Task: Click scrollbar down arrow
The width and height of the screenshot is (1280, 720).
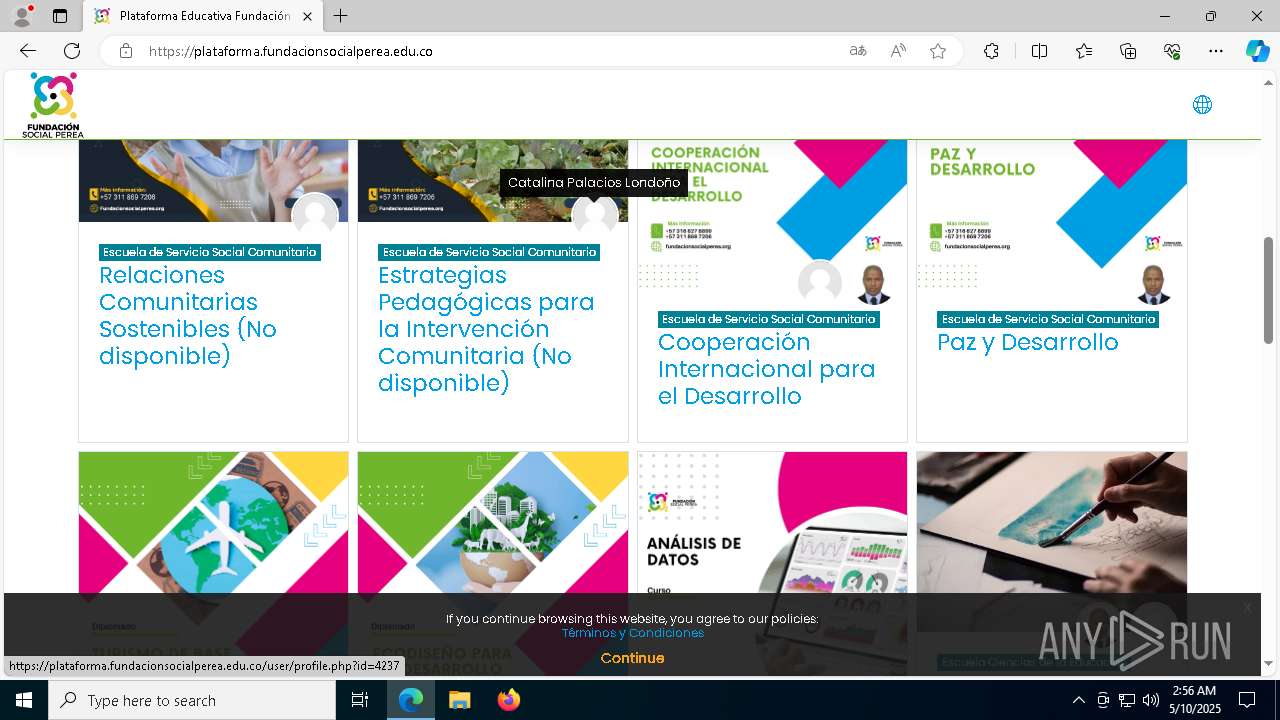Action: pos(1269,664)
